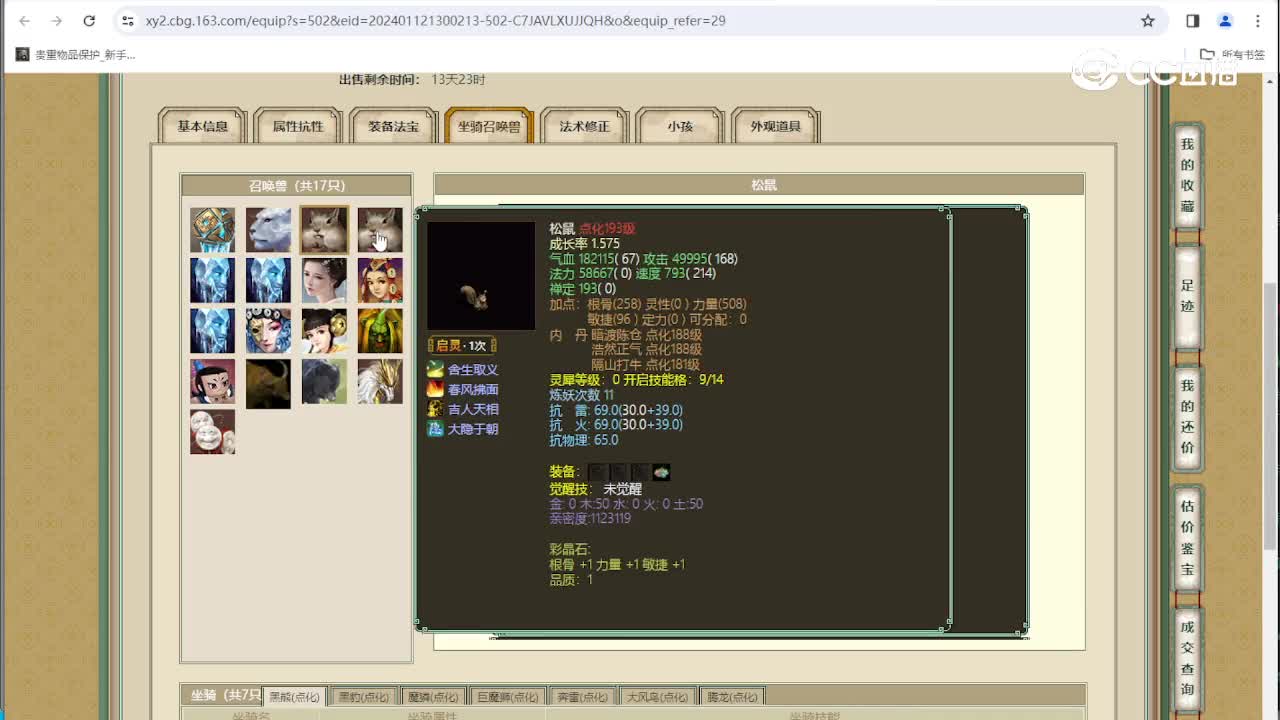Switch to the 坐骑召唤兽 tab
Image resolution: width=1280 pixels, height=720 pixels.
(x=489, y=126)
